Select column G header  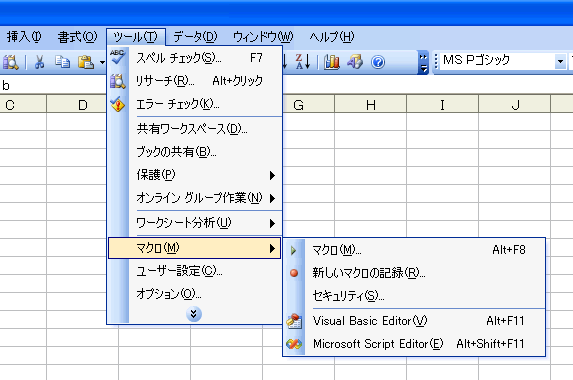(308, 105)
